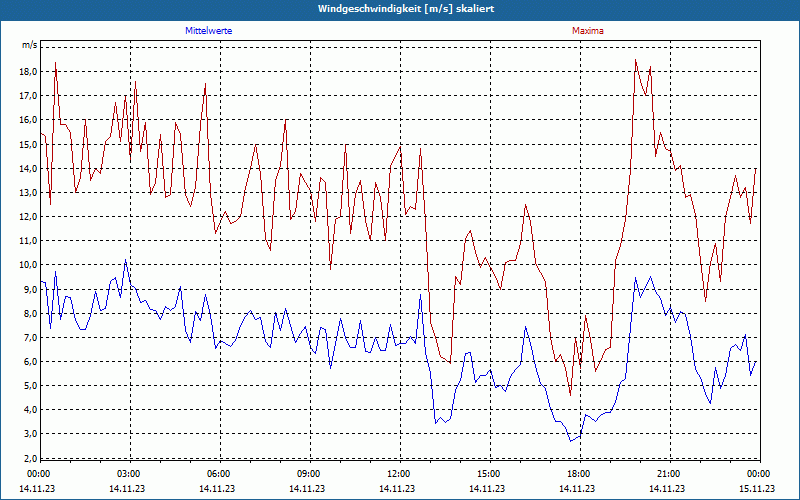The image size is (800, 500).
Task: Click the blue Mittelwerte peak near 03:00
Action: coord(126,260)
